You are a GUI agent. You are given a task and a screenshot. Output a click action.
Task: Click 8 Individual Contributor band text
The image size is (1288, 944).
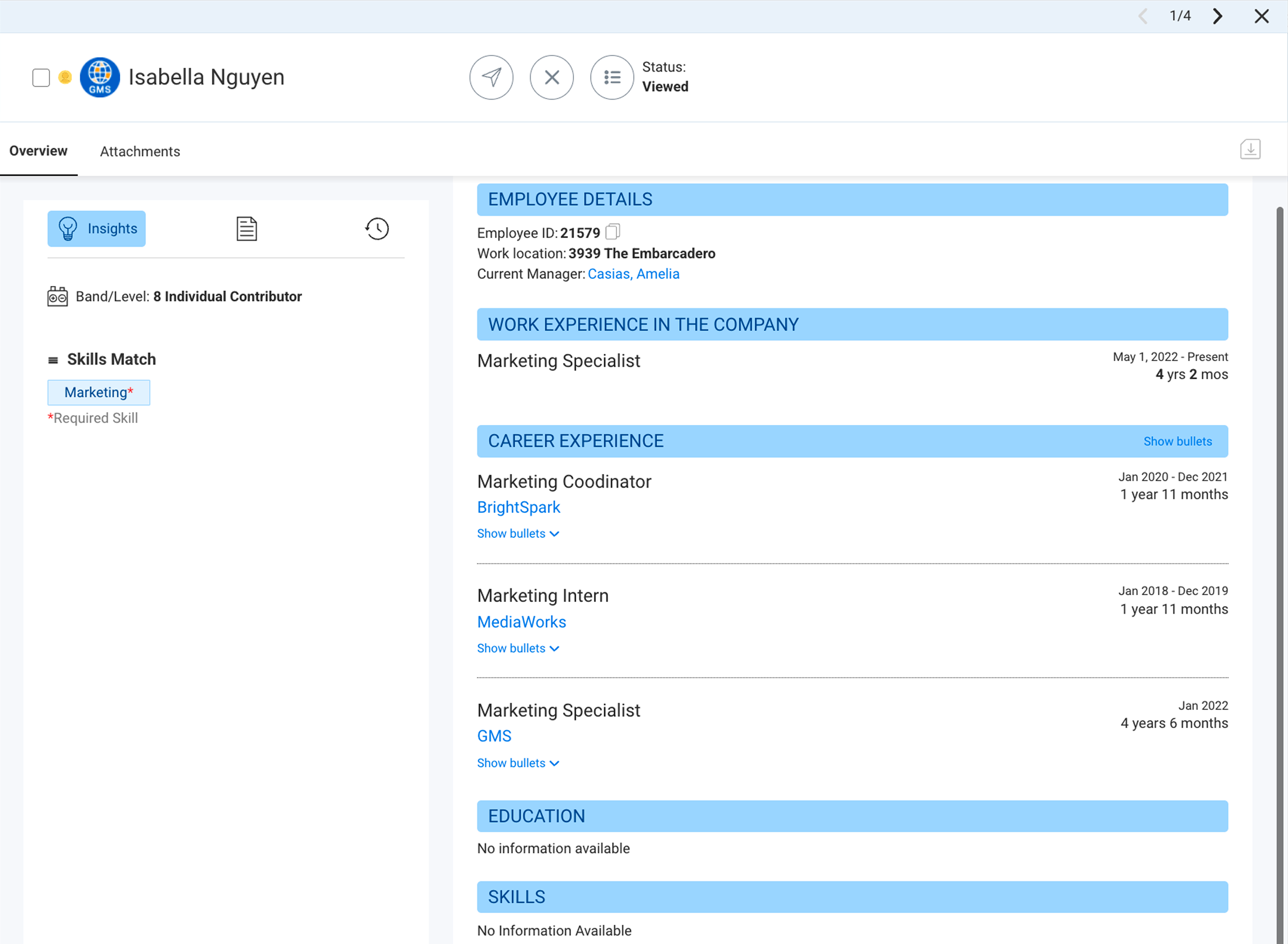pyautogui.click(x=227, y=296)
